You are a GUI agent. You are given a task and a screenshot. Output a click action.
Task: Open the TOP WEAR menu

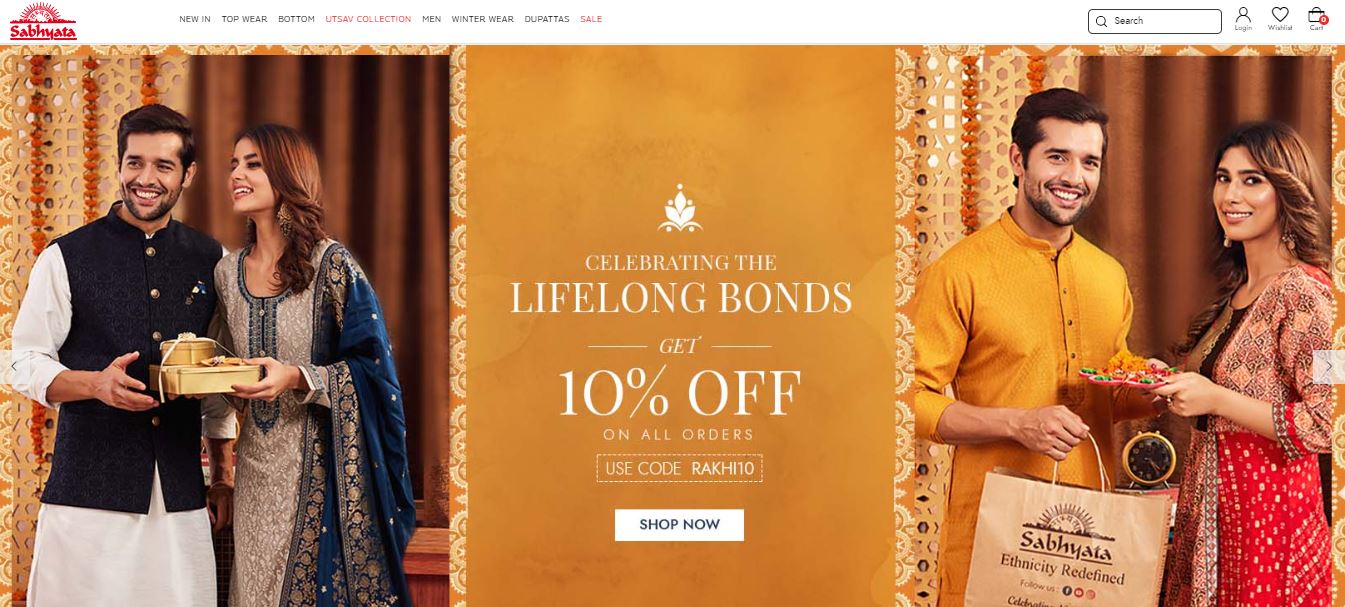point(244,20)
